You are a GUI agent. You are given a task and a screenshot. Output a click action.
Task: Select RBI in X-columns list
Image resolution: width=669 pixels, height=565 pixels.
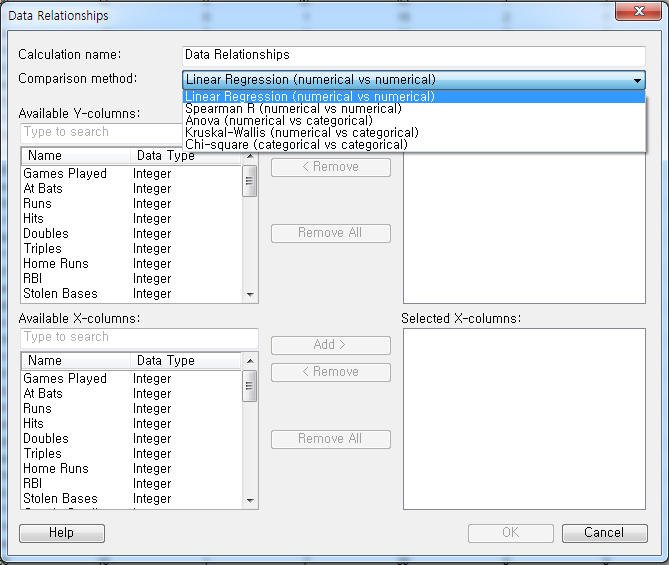131,483
